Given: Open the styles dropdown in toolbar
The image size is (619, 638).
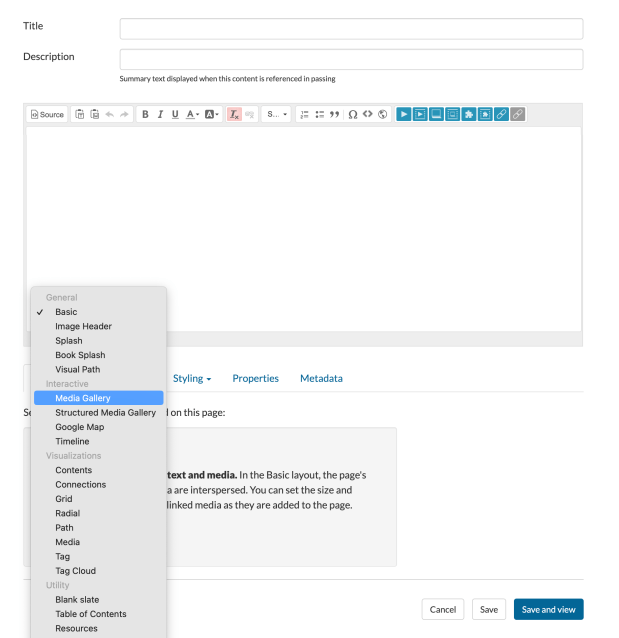Looking at the screenshot, I should click(277, 115).
